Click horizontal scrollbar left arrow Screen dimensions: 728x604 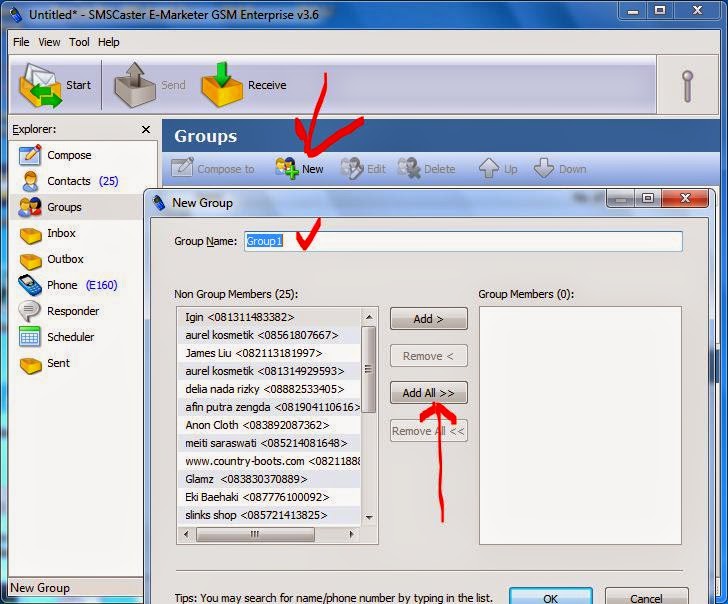(186, 534)
